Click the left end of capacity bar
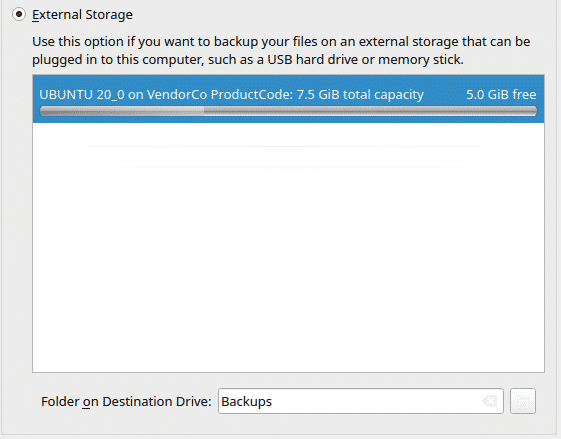Viewport: 561px width, 439px height. (45, 111)
